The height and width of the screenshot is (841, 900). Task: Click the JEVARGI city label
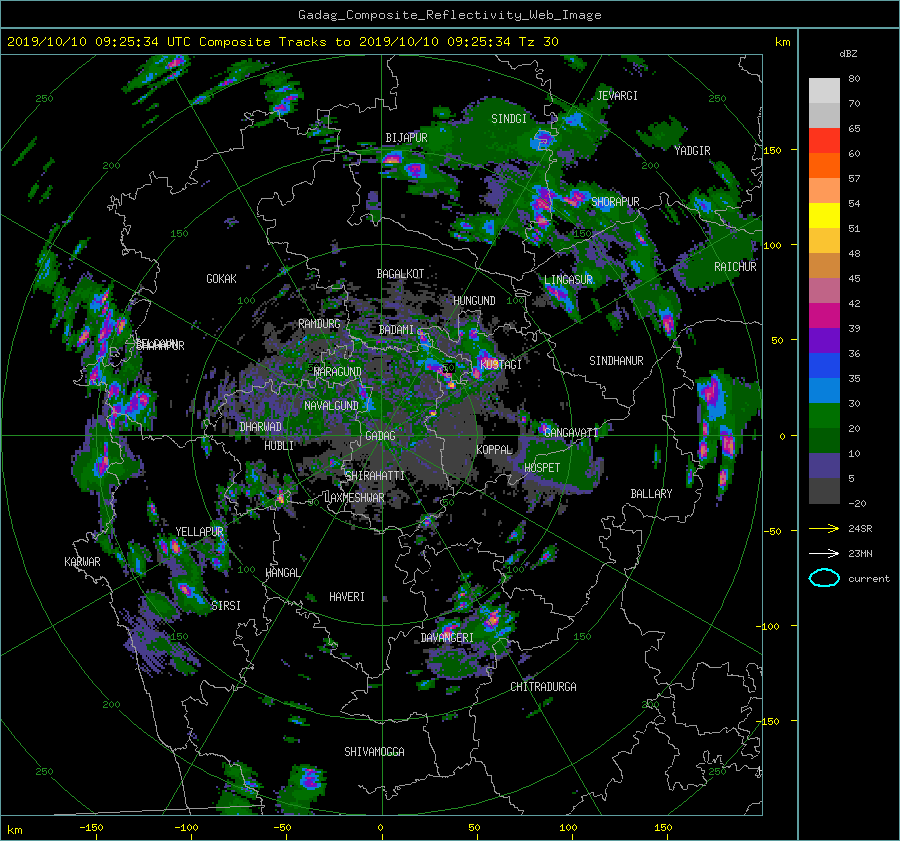pyautogui.click(x=617, y=96)
